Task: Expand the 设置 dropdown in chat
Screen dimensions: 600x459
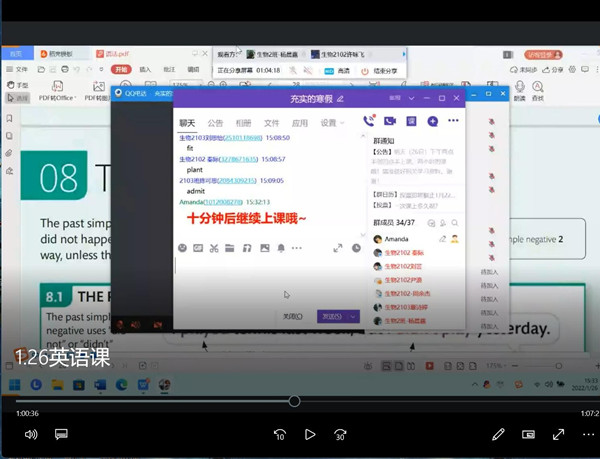Action: point(331,123)
